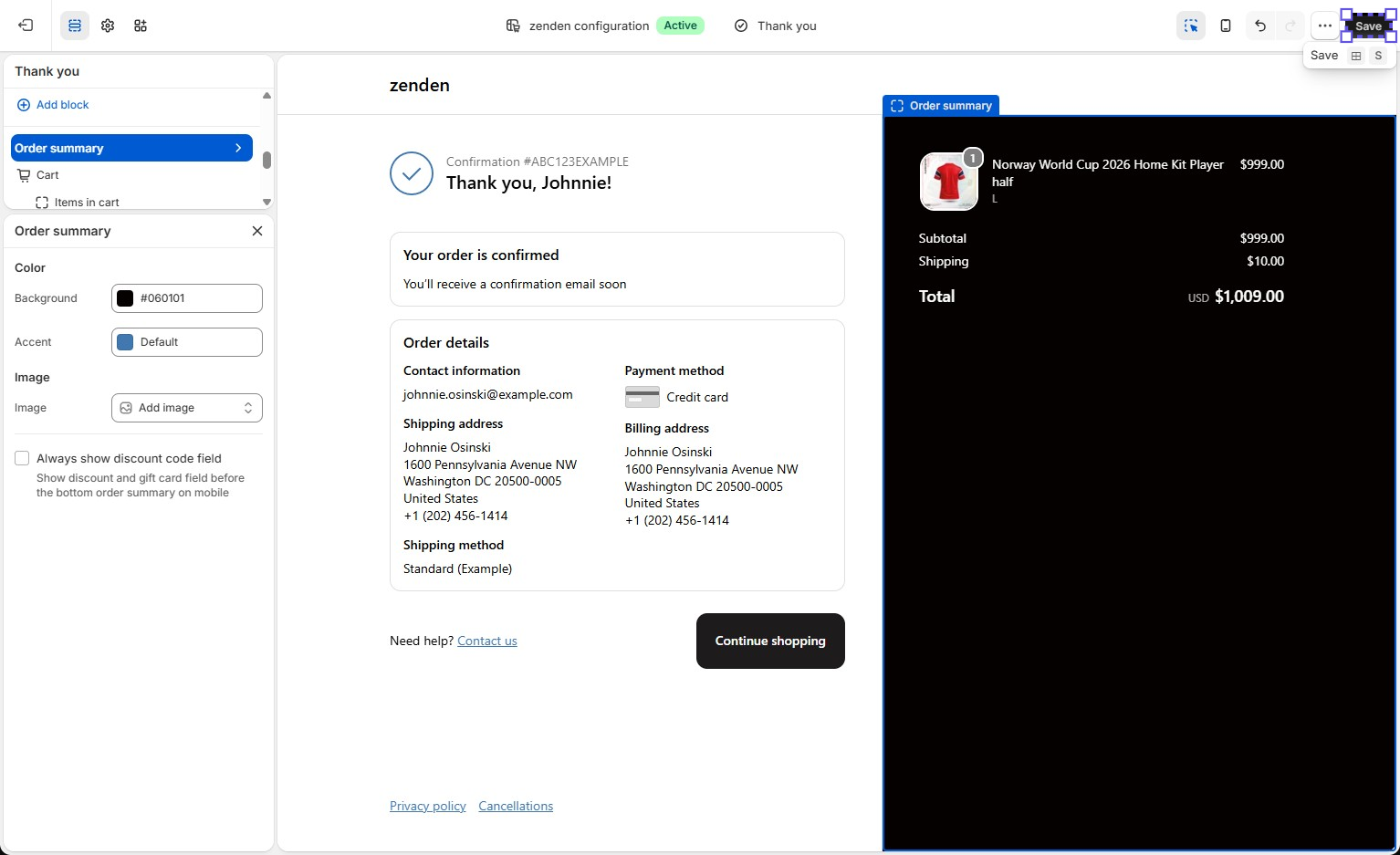Open the Sections panel icon
The width and height of the screenshot is (1400, 855).
(x=75, y=26)
